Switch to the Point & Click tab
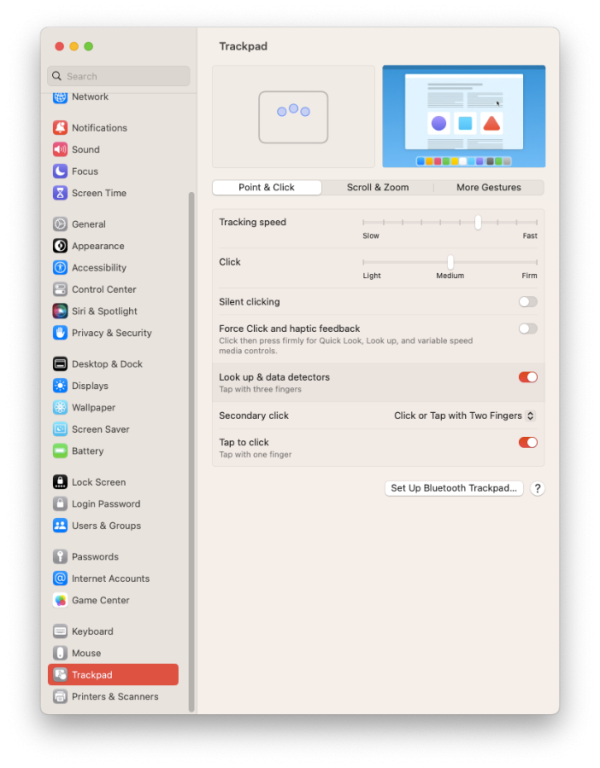600x768 pixels. [266, 188]
